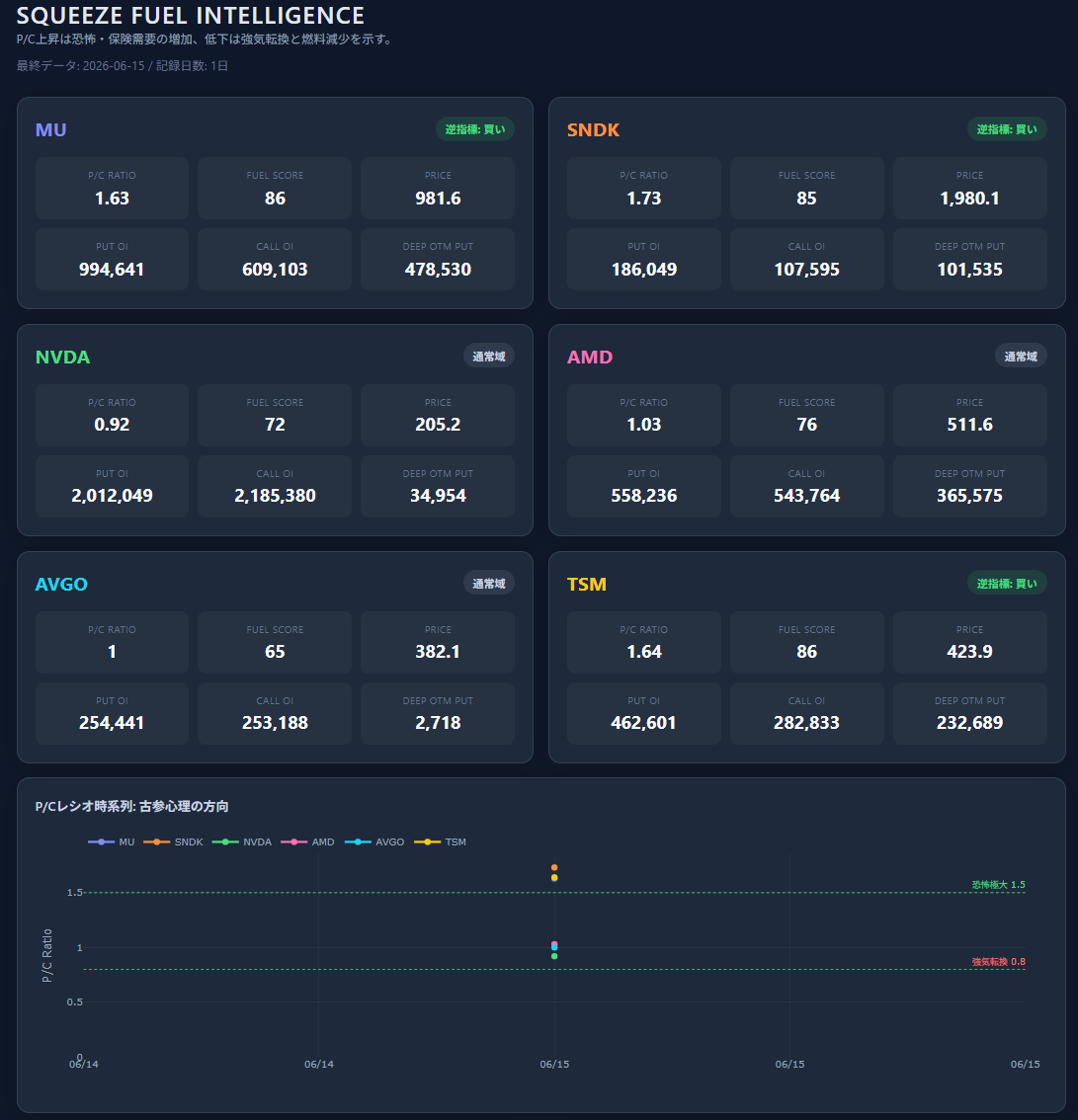1078x1120 pixels.
Task: Click MU P/C ratio value 1.63
Action: click(x=113, y=198)
